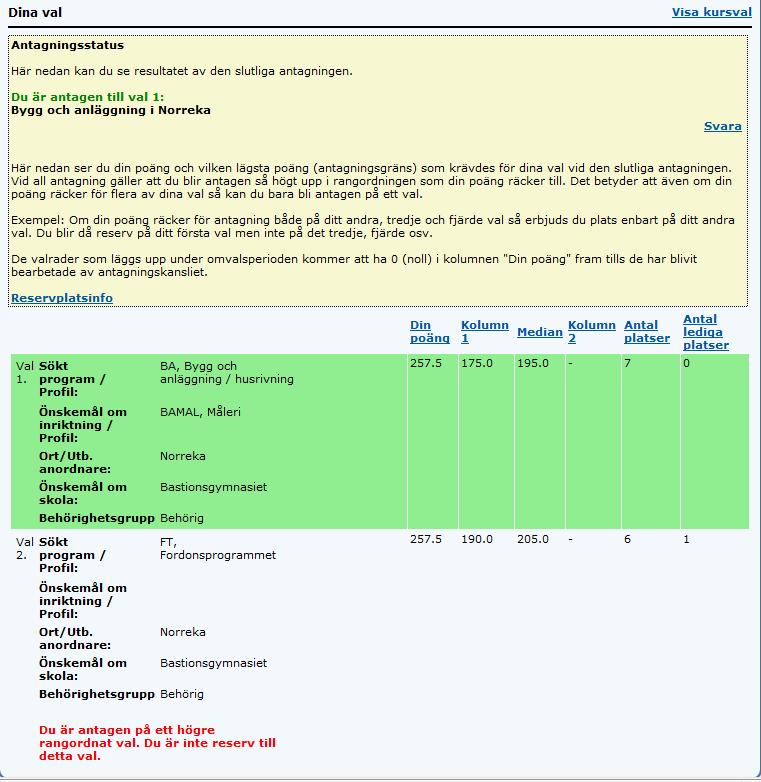Click the Antal lediga platser header
This screenshot has width=761, height=782.
click(x=706, y=332)
